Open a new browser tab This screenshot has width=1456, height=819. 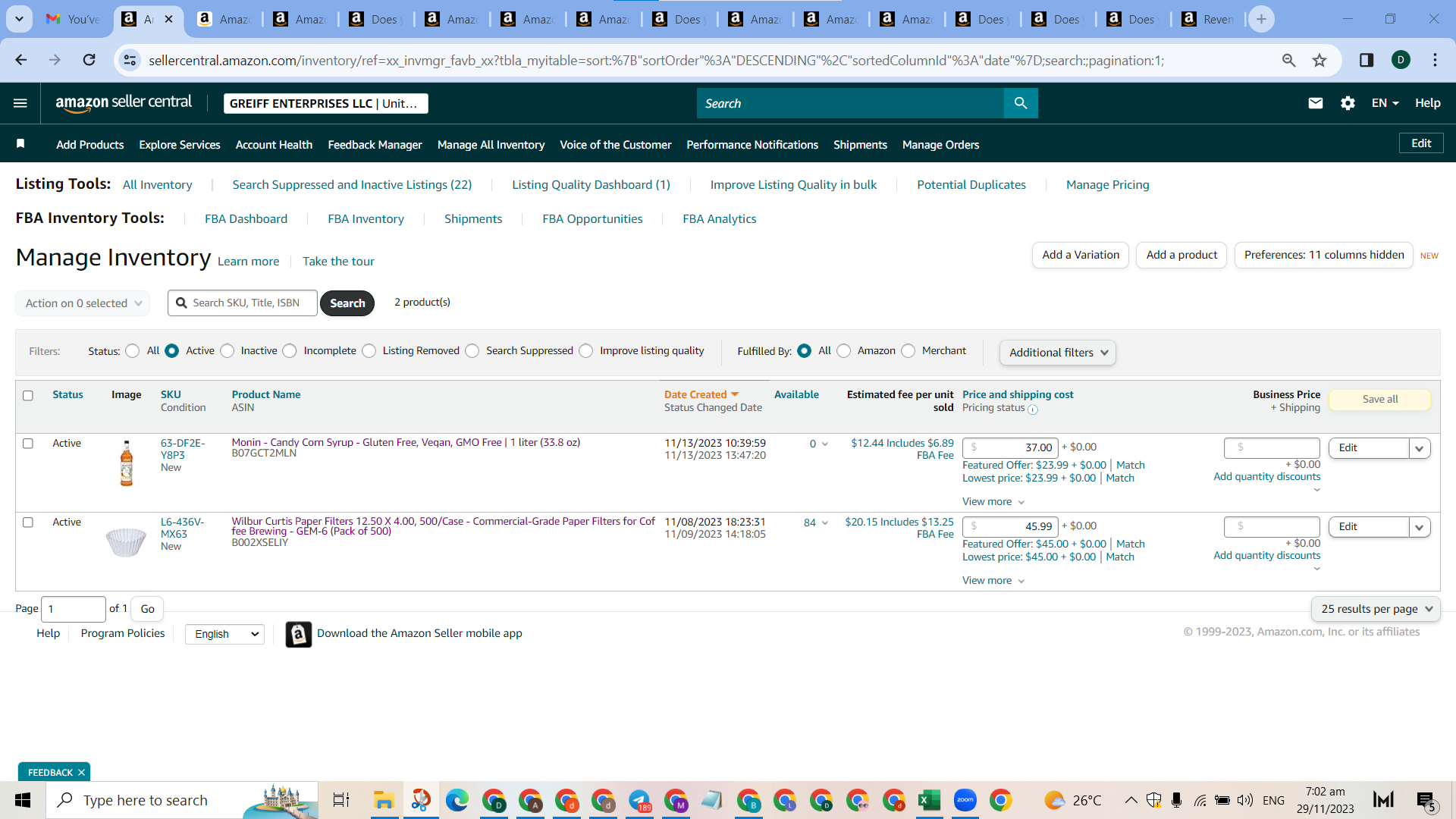1261,19
